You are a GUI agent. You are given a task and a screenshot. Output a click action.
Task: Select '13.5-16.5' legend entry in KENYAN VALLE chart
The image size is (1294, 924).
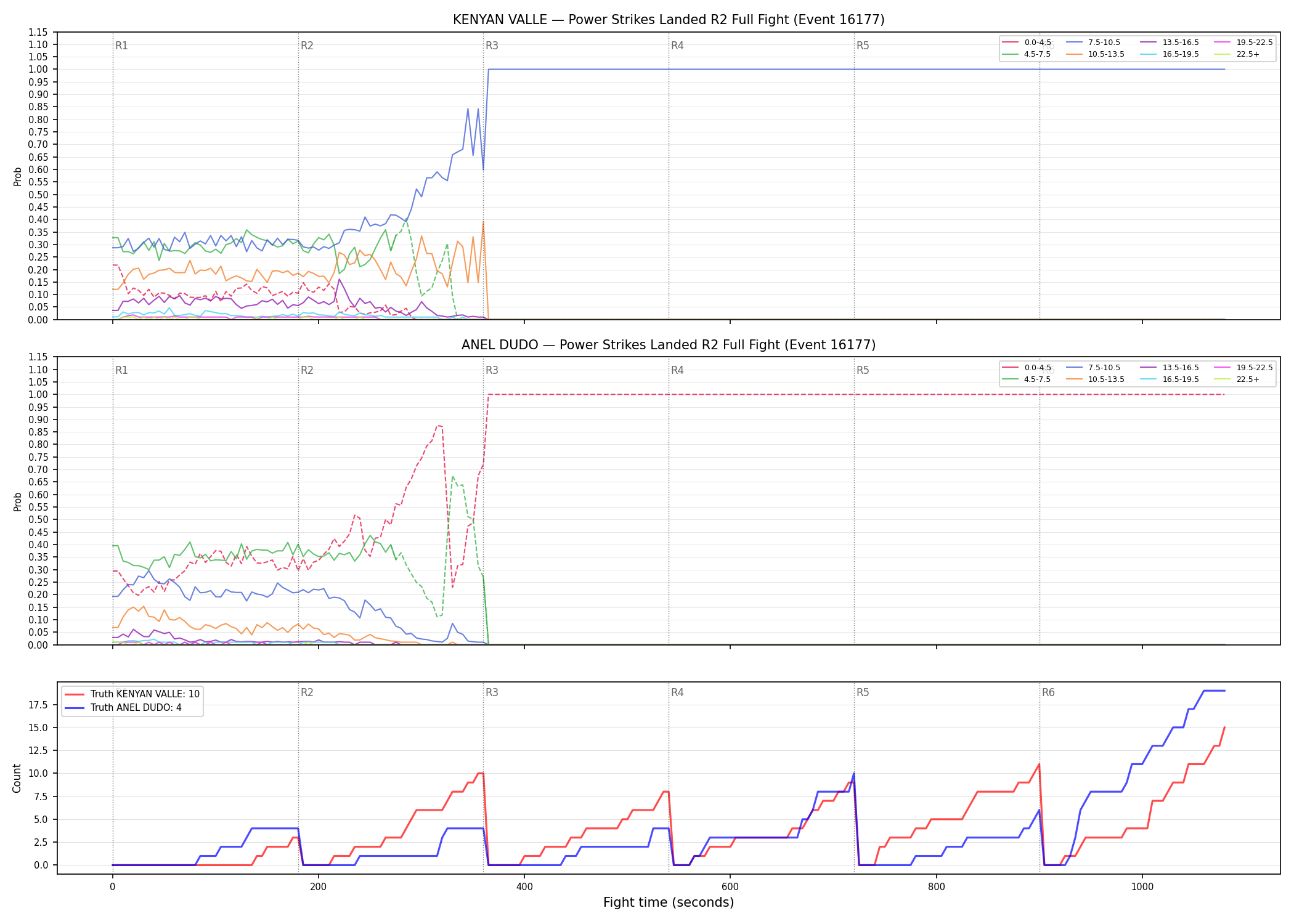click(1170, 43)
